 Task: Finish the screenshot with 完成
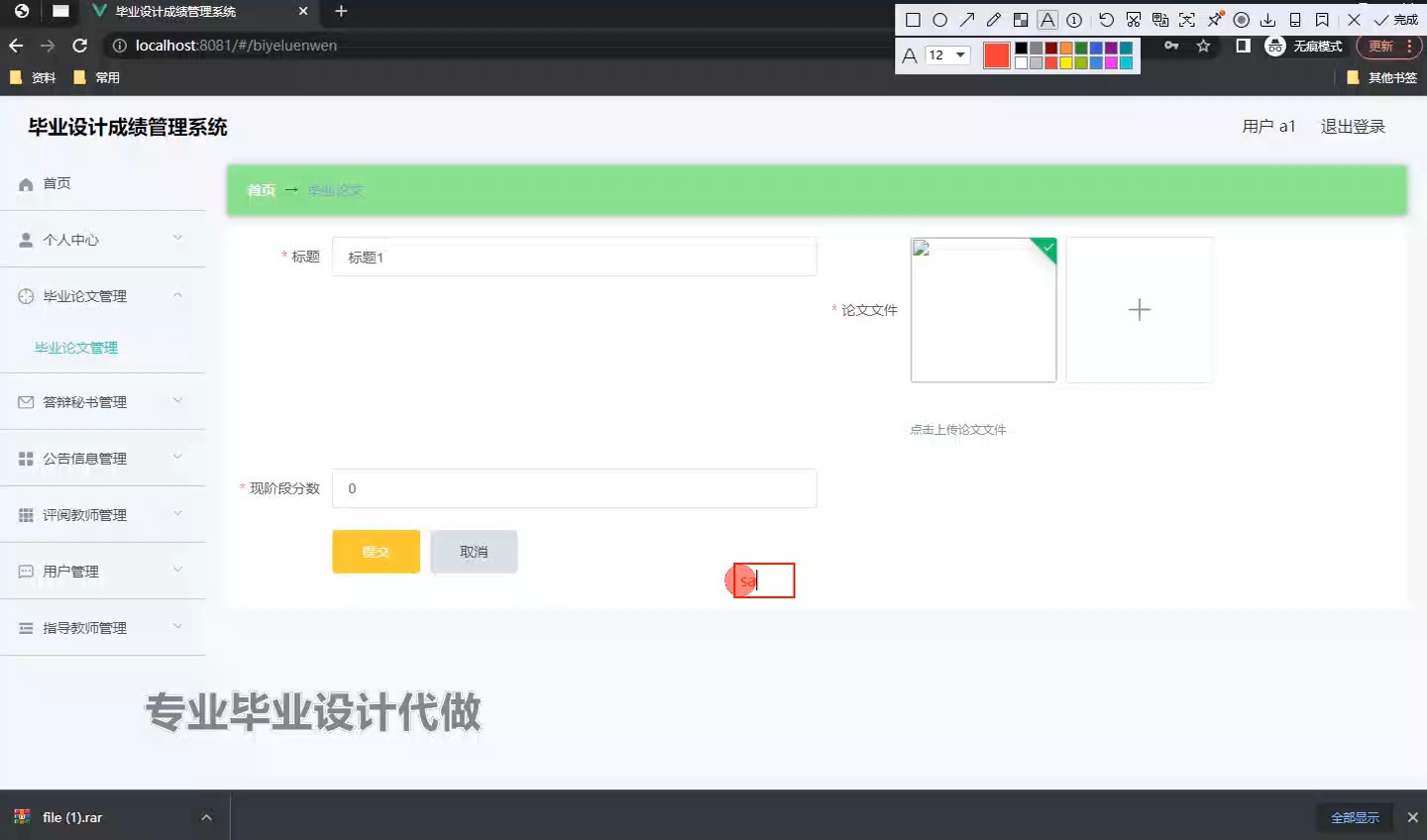(x=1396, y=20)
